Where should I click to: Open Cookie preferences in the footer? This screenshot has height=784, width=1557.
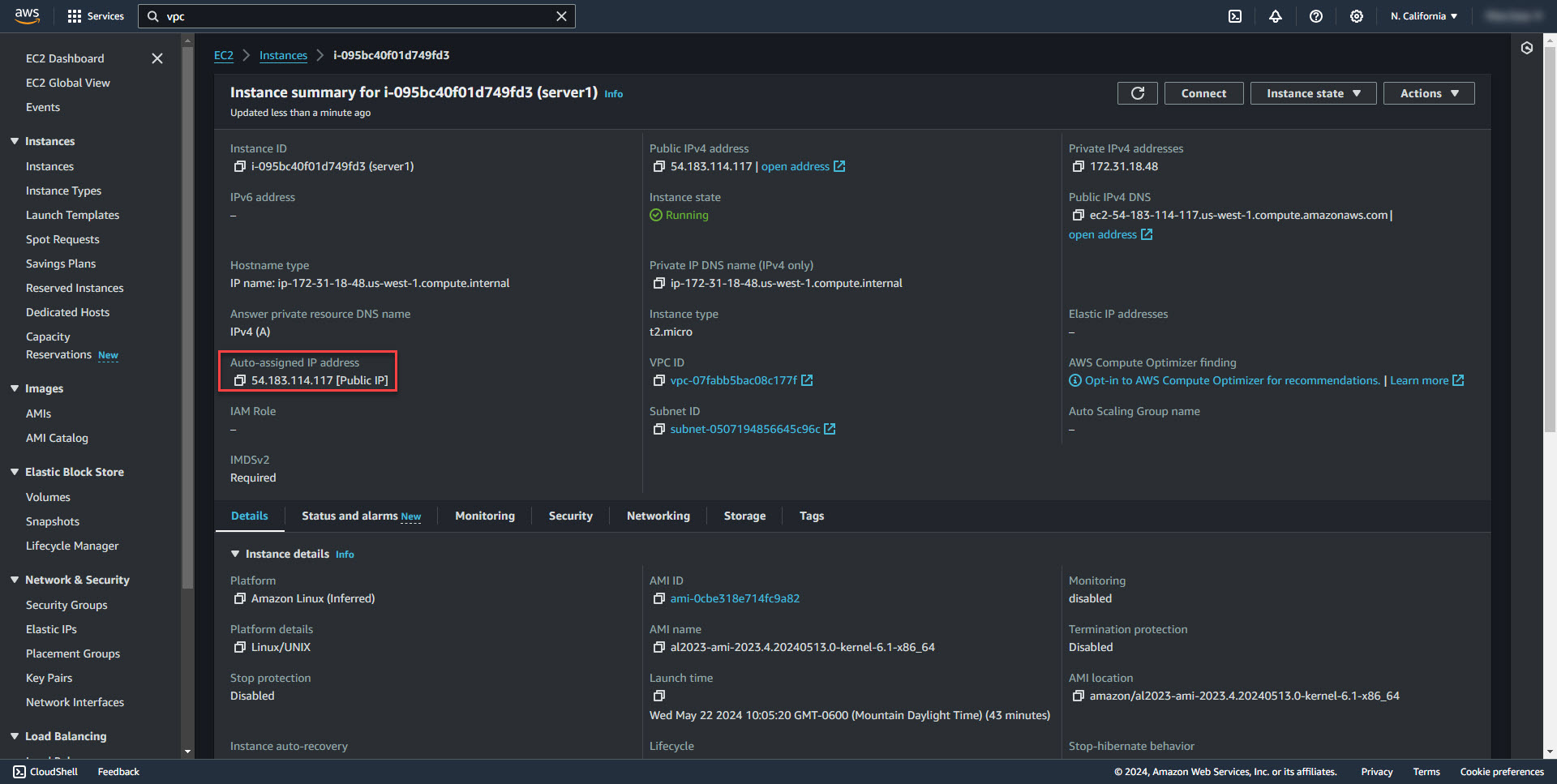click(x=1502, y=772)
